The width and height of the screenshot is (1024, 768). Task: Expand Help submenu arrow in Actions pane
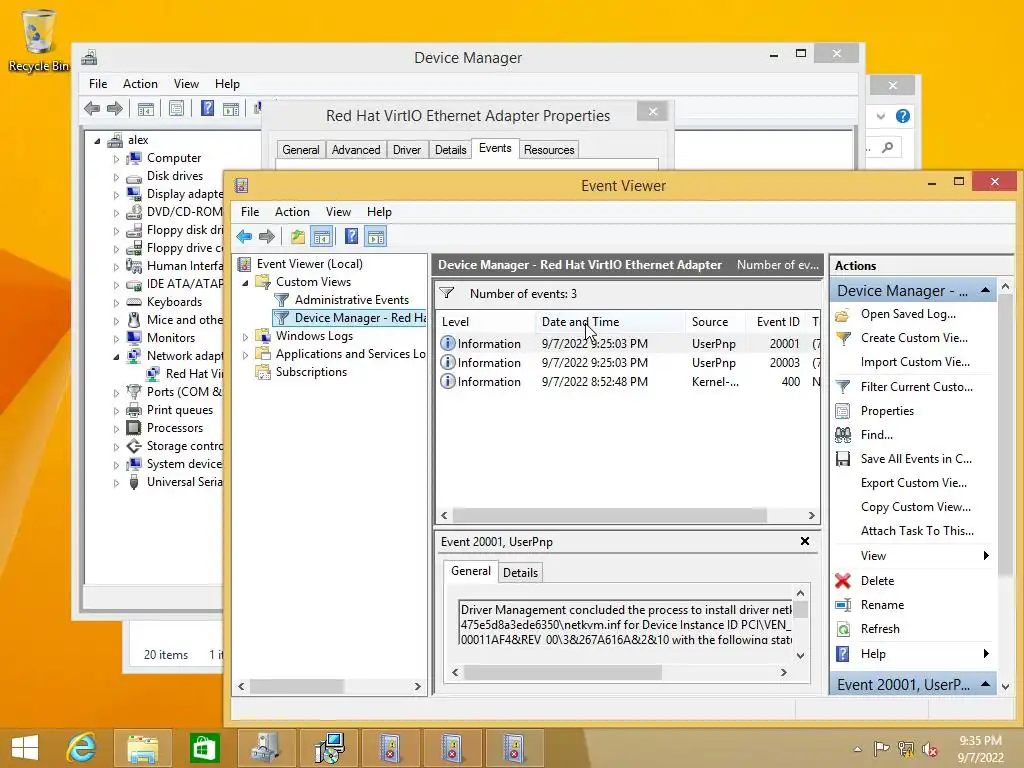click(986, 654)
